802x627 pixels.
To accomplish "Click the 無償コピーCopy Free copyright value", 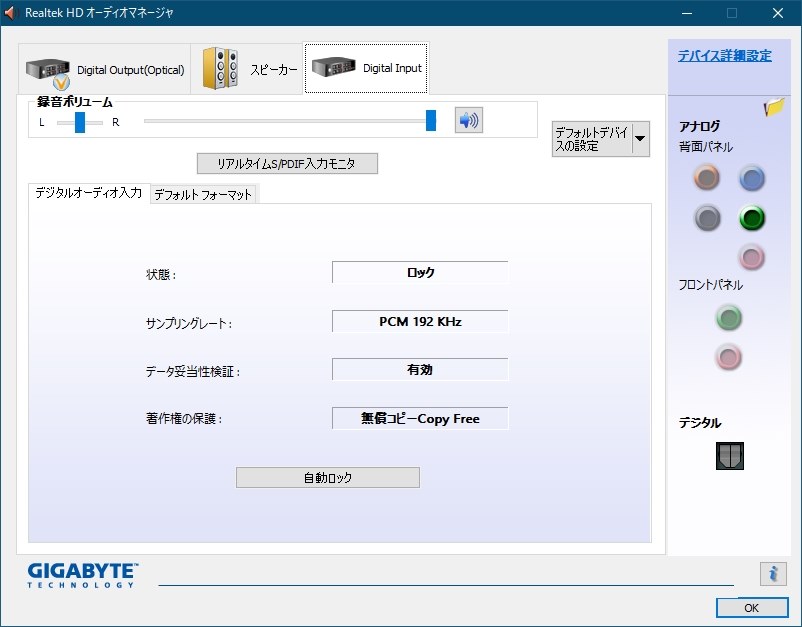I will pos(420,419).
